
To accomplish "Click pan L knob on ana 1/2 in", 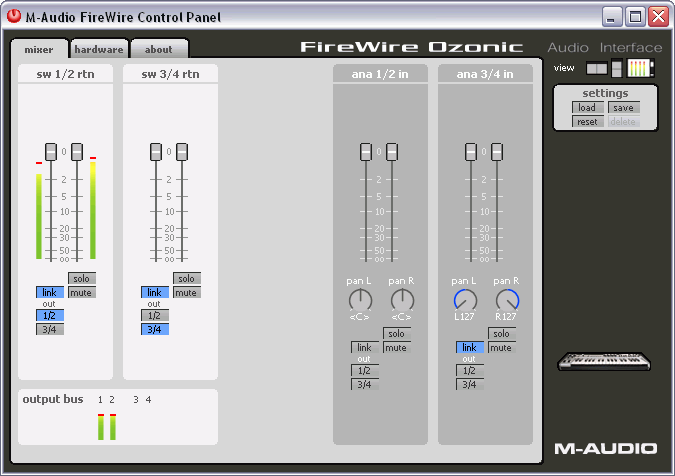I will pyautogui.click(x=360, y=300).
